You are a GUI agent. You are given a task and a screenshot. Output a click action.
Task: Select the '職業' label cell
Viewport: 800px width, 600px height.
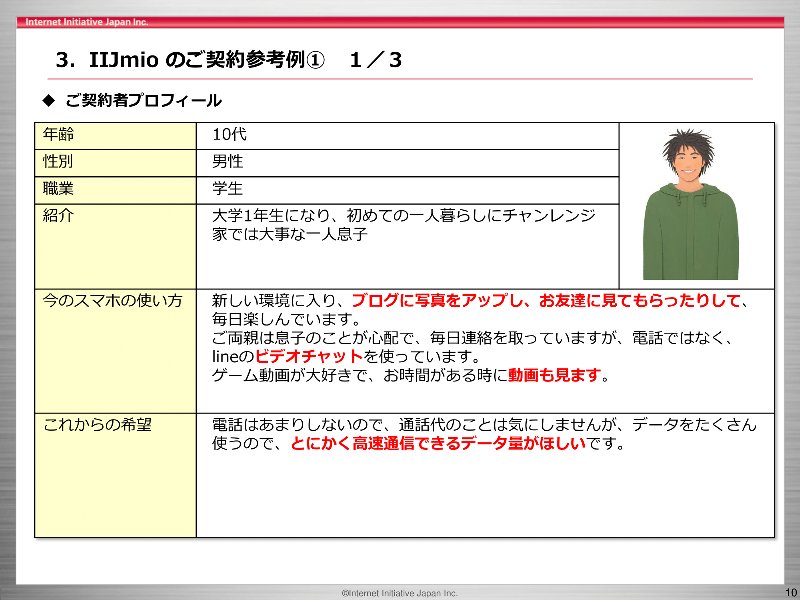(x=115, y=190)
